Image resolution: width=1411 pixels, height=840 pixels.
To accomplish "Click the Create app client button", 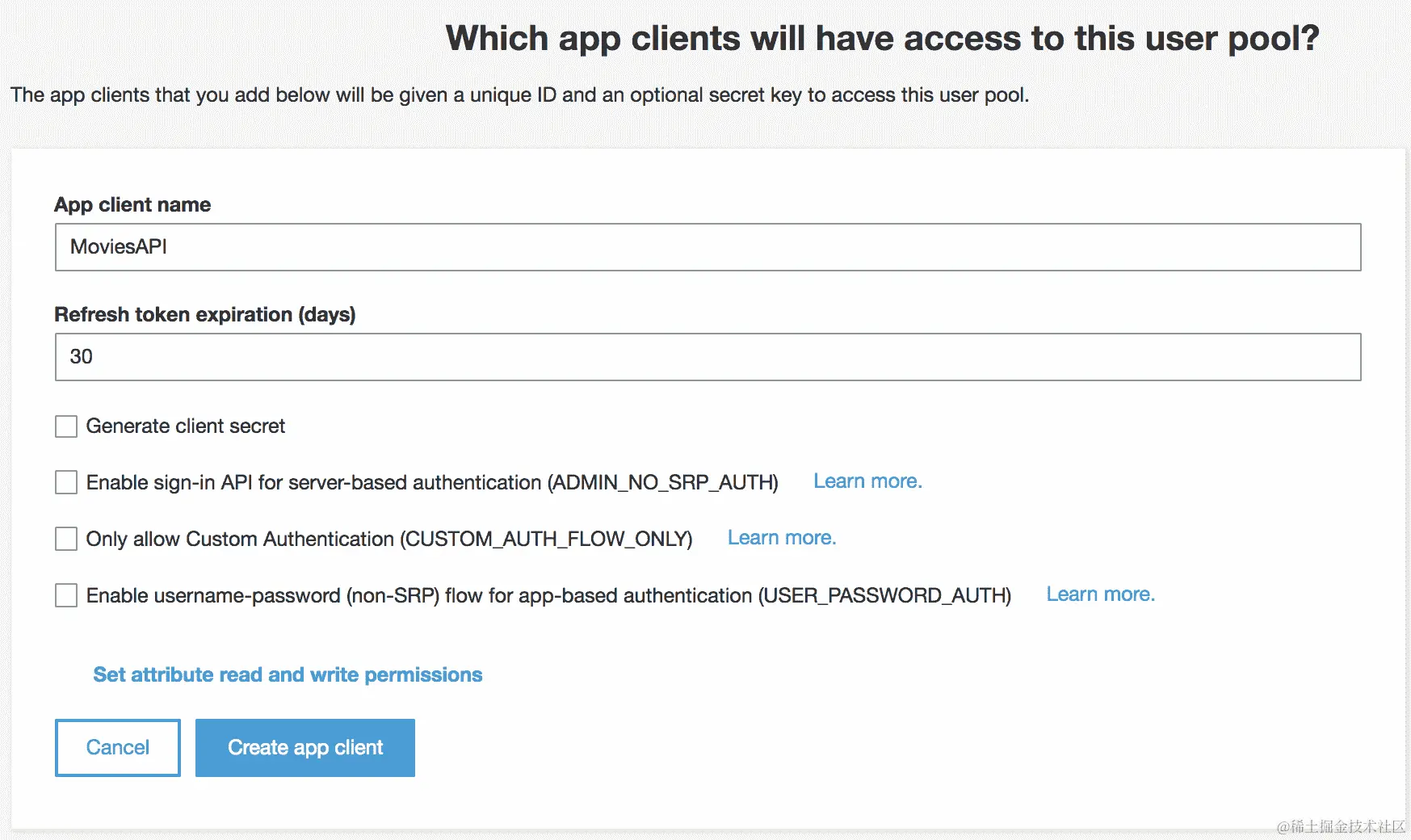I will tap(305, 748).
